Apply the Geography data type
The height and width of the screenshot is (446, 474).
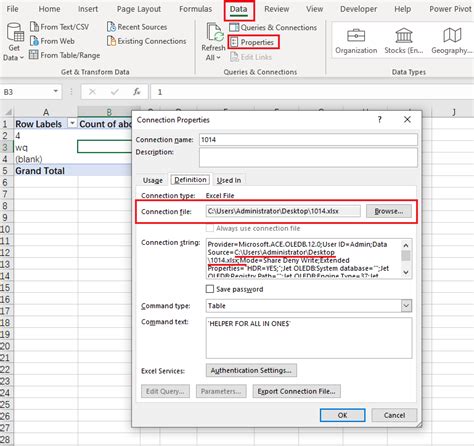[452, 41]
